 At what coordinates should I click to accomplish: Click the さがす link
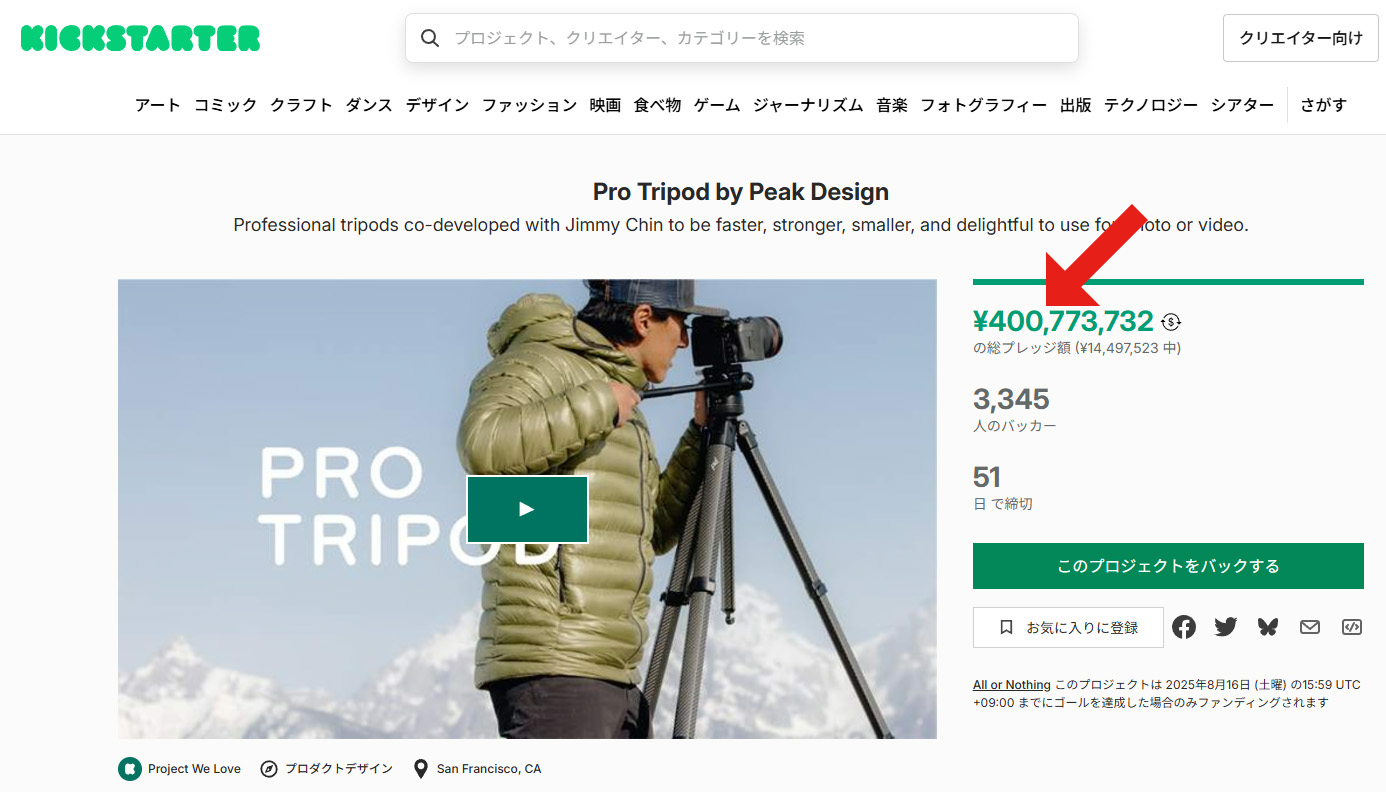(x=1323, y=105)
